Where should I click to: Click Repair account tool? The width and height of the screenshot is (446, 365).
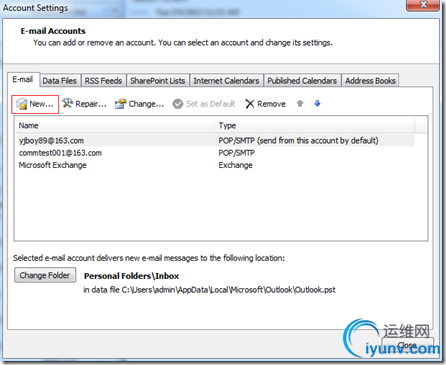84,104
